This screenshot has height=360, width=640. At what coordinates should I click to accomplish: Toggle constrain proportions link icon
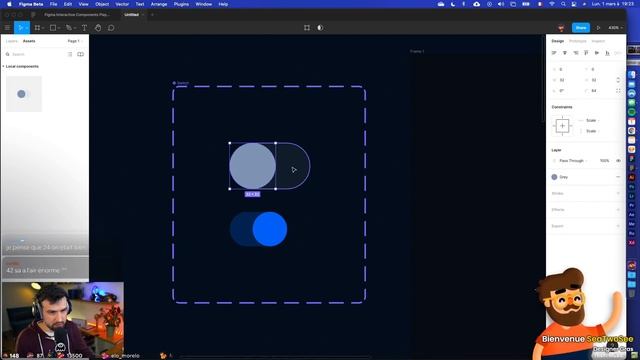[x=618, y=80]
